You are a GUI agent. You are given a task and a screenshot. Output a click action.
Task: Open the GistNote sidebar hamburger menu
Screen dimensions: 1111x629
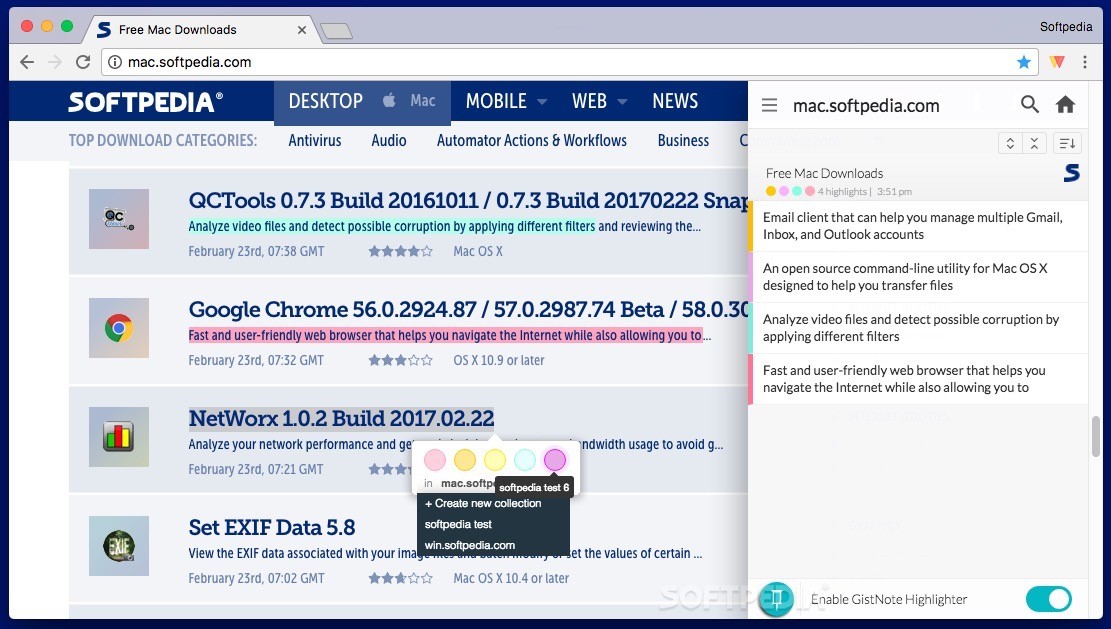pos(769,106)
